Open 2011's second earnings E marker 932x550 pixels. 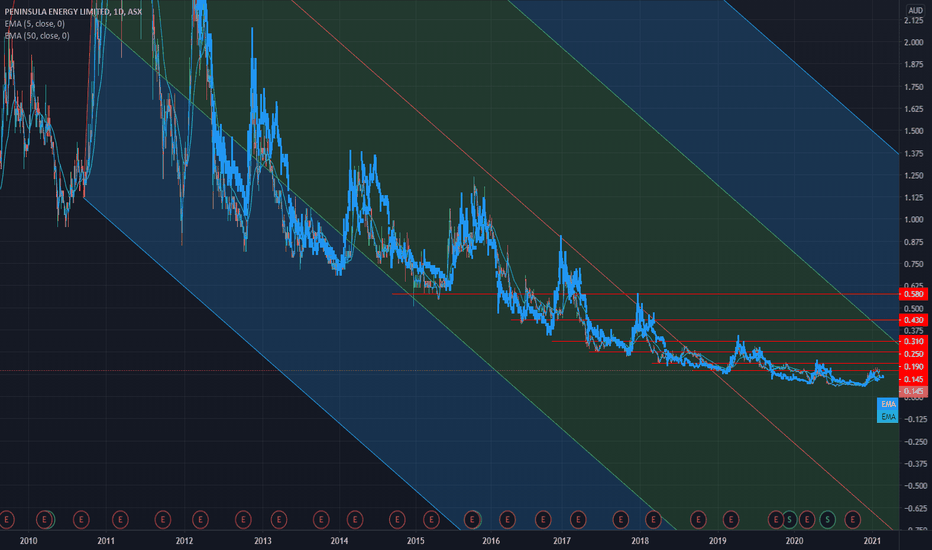[162, 520]
